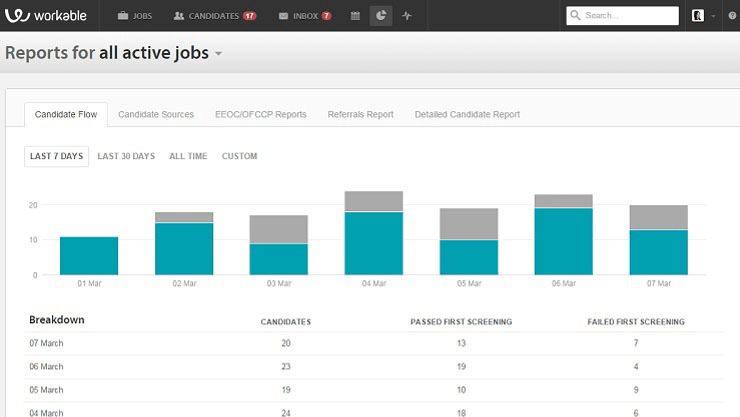Click the Candidates 17 notification badge
The height and width of the screenshot is (417, 740).
(x=249, y=16)
